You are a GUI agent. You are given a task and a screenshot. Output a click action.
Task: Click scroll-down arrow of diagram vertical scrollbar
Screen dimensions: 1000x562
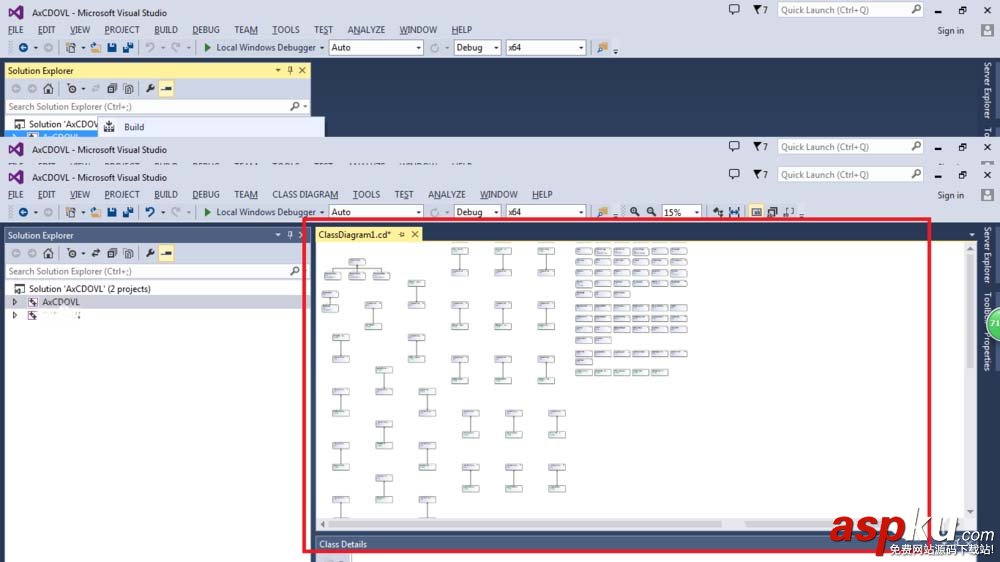tap(970, 512)
